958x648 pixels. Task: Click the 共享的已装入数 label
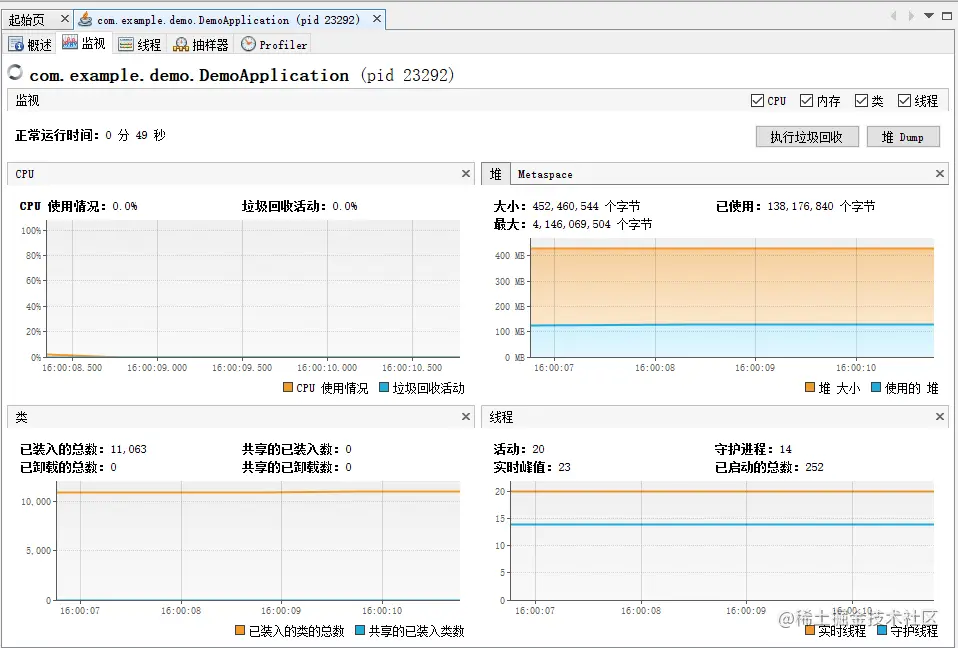coord(290,449)
